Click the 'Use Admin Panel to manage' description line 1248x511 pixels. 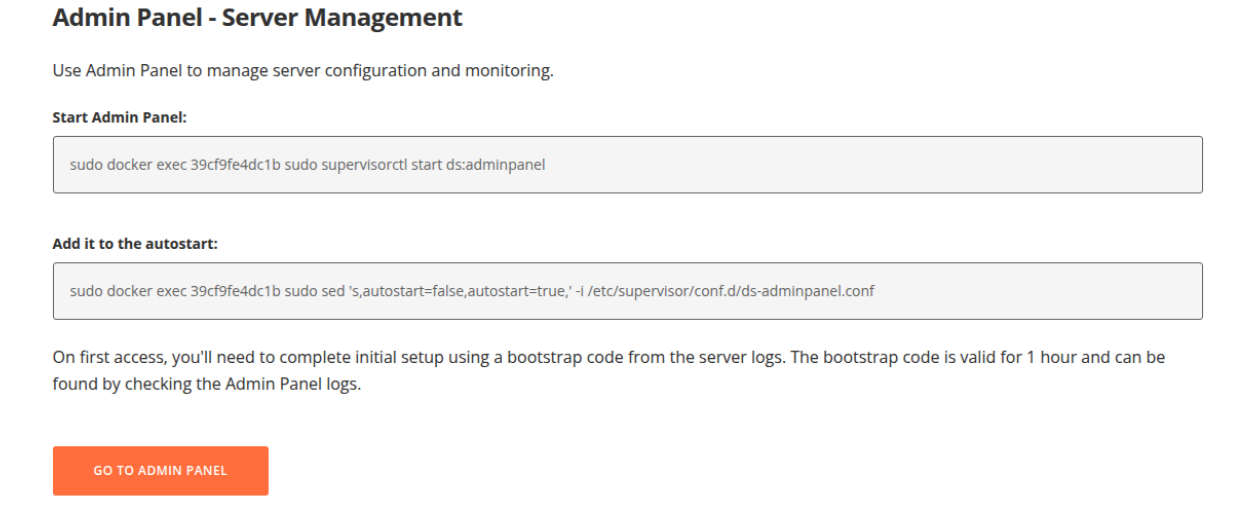(303, 71)
